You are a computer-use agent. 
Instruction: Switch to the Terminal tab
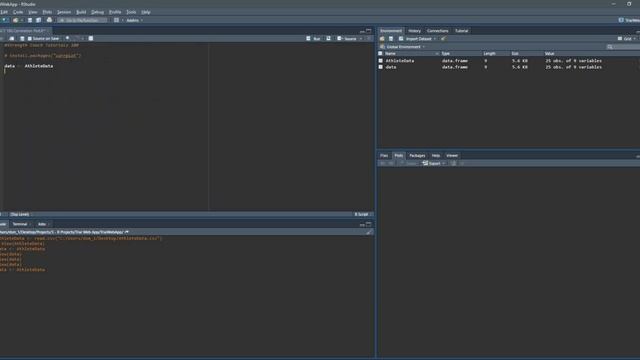[20, 224]
